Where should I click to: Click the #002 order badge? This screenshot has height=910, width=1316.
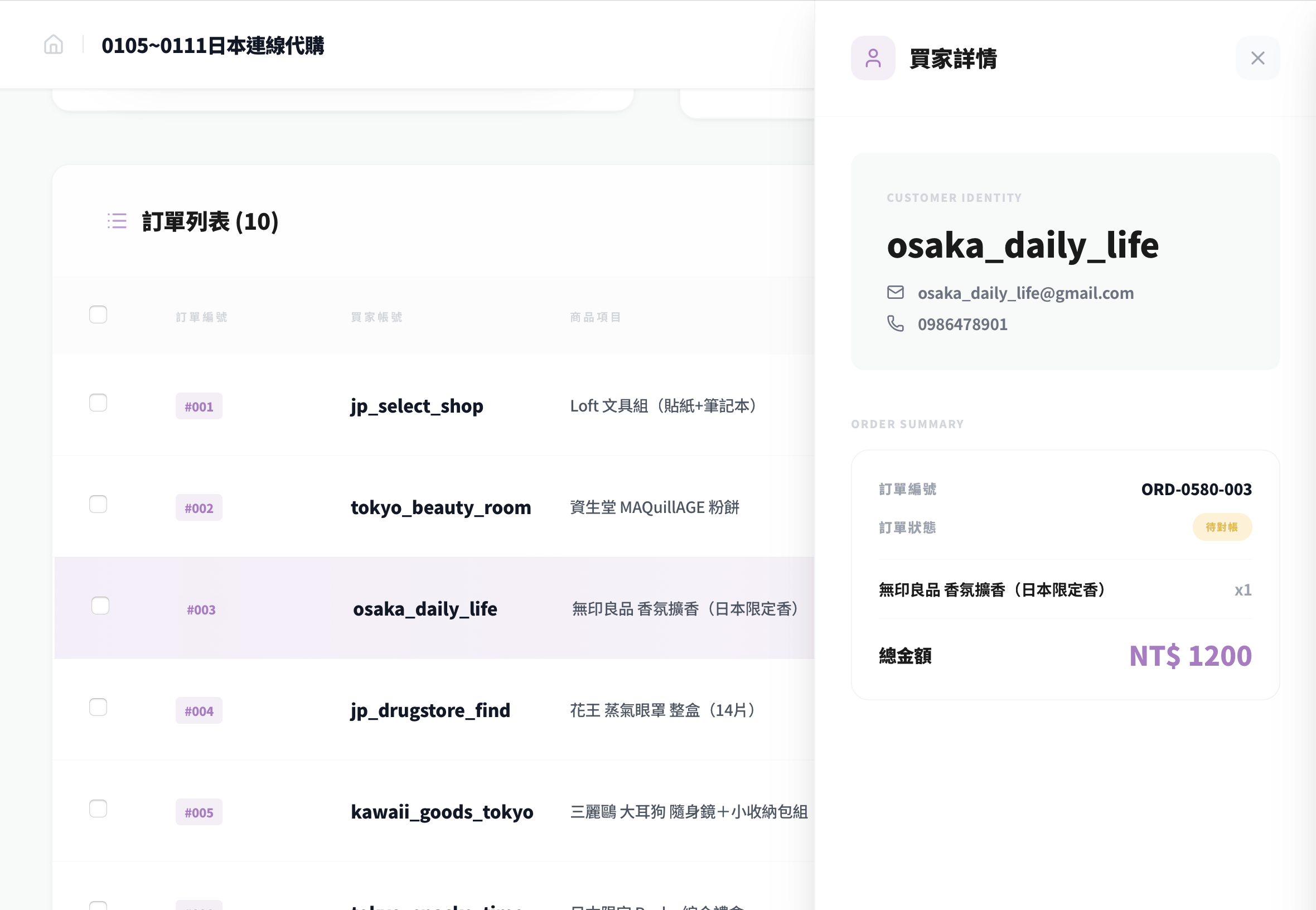pyautogui.click(x=199, y=507)
